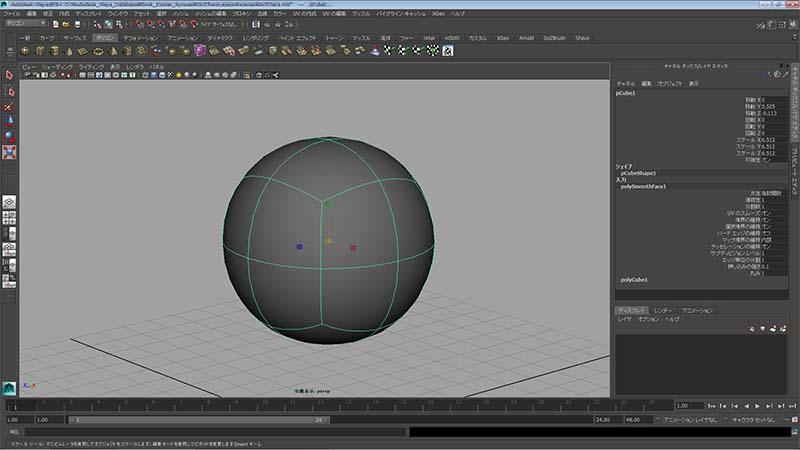Create a polygon torus from the shelf
The height and width of the screenshot is (450, 800).
click(98, 51)
